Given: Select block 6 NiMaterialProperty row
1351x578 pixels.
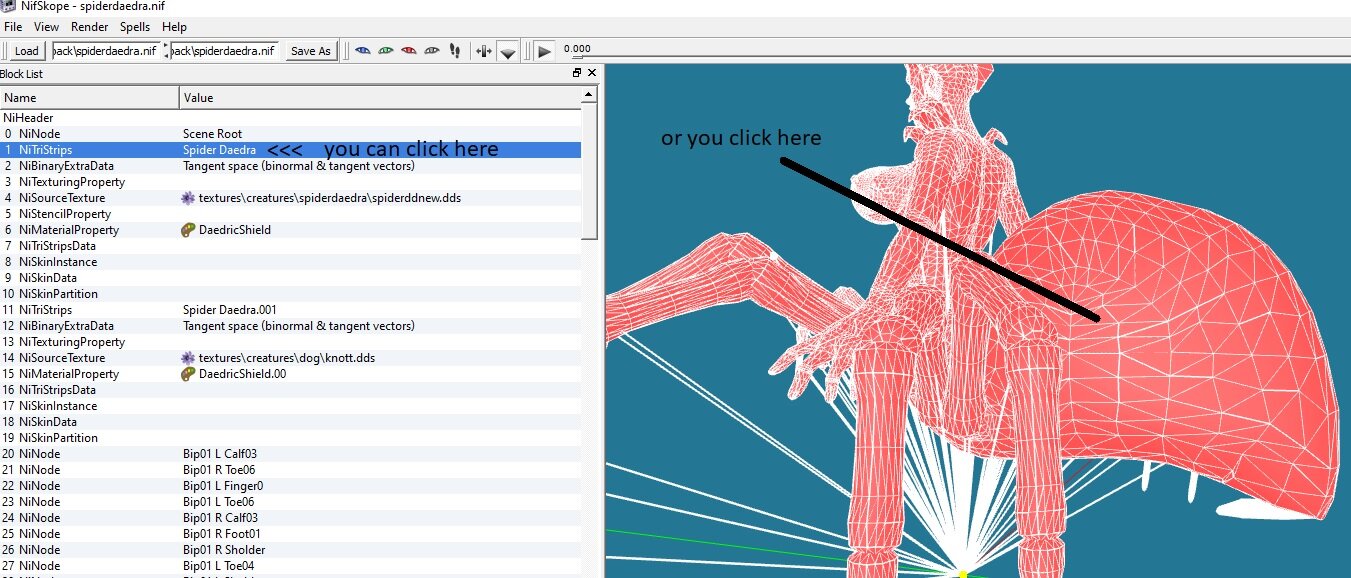Looking at the screenshot, I should (290, 229).
